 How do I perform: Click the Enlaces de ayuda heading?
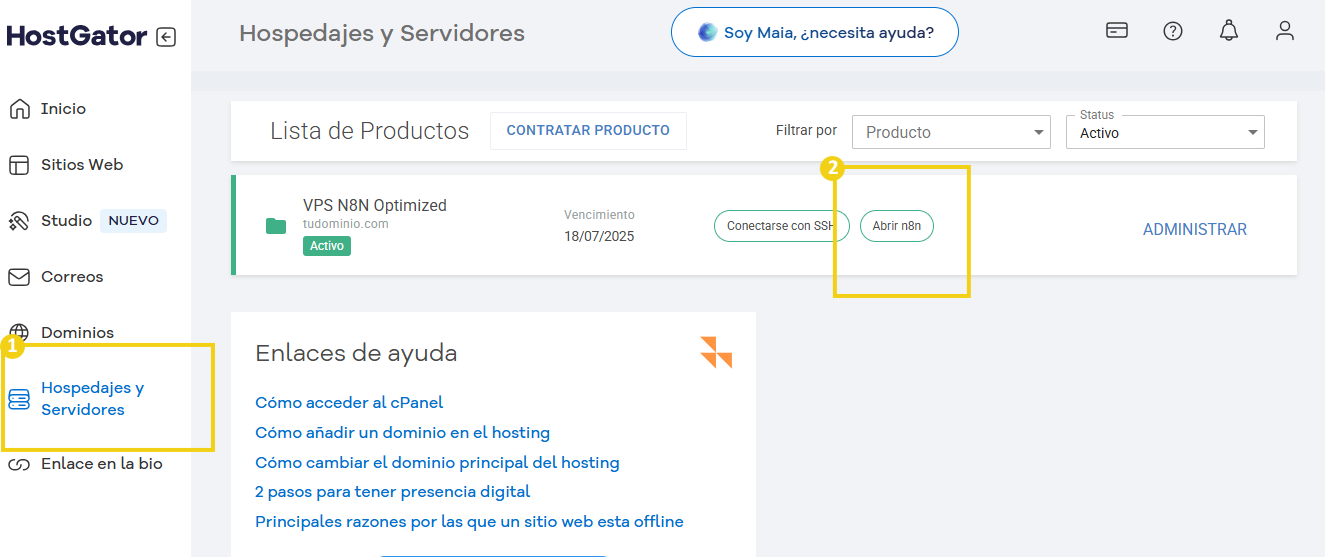356,353
